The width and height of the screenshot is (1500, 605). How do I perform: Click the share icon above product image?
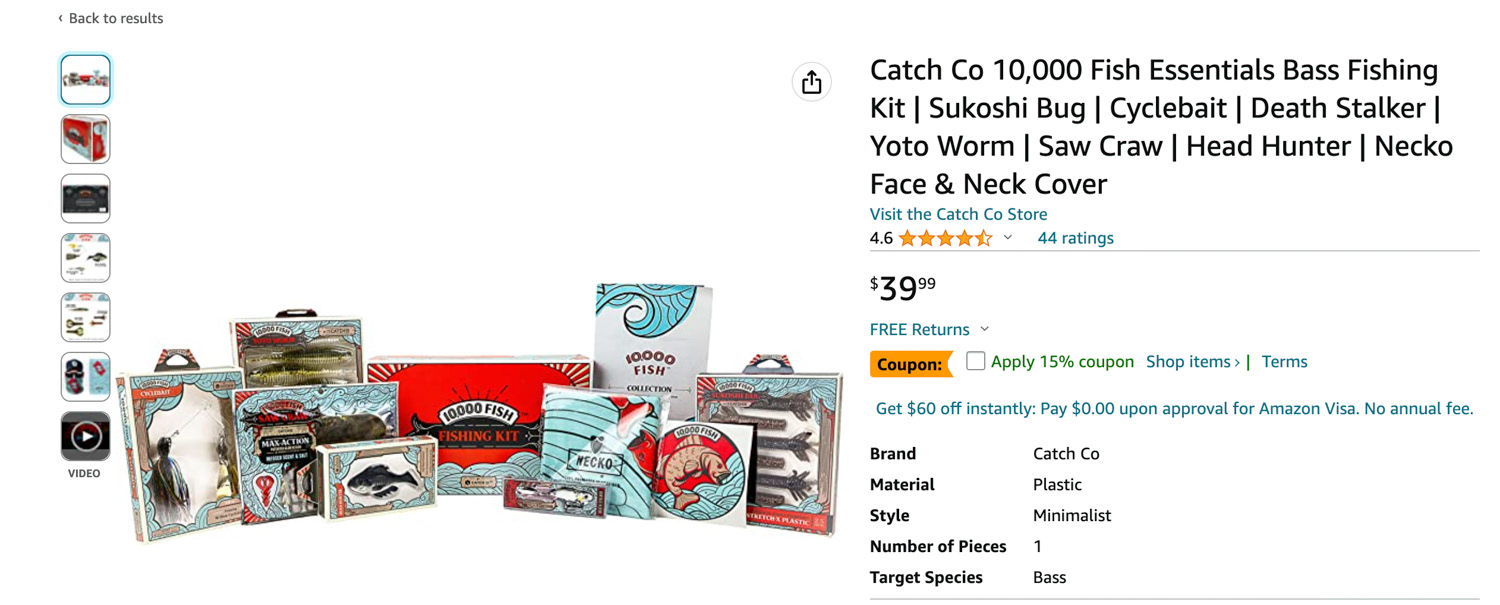point(811,82)
